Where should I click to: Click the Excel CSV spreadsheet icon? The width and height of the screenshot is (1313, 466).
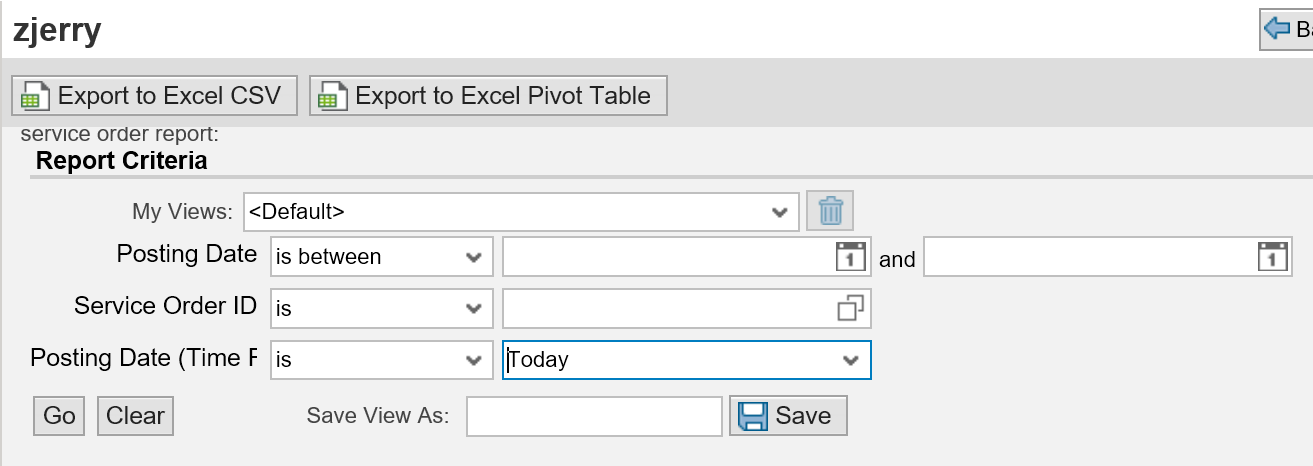tap(33, 96)
